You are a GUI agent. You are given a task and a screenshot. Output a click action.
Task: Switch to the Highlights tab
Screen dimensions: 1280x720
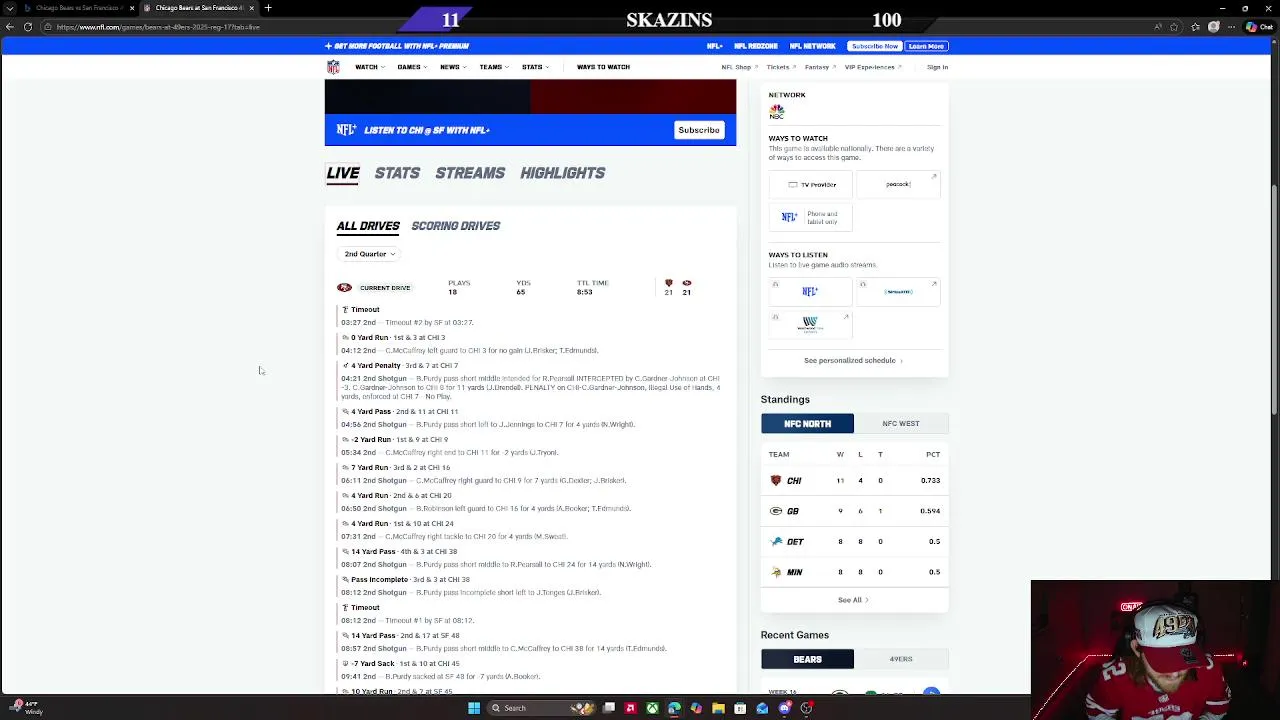pyautogui.click(x=562, y=173)
